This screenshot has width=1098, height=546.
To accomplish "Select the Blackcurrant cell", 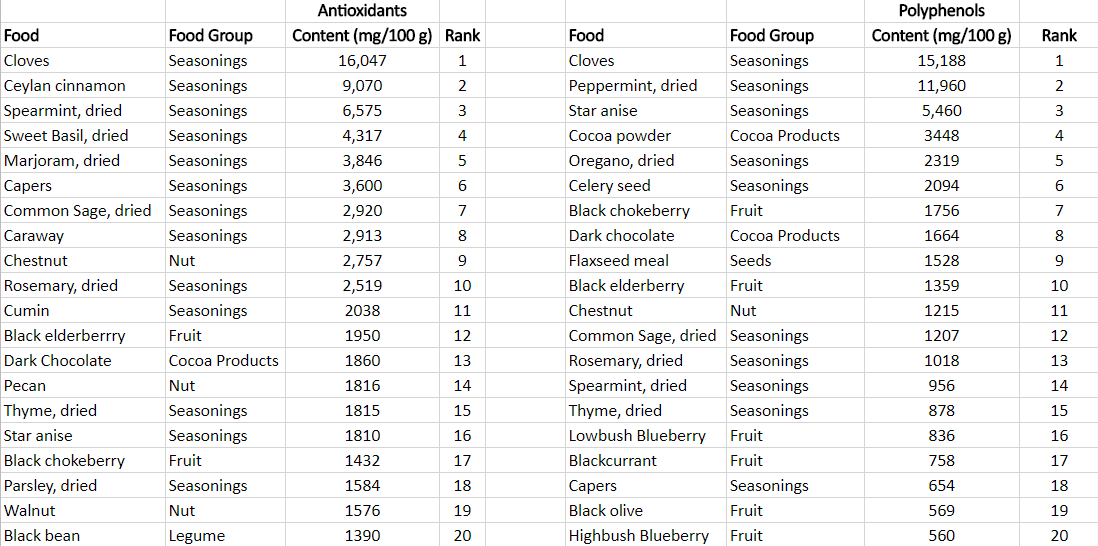I will (646, 461).
